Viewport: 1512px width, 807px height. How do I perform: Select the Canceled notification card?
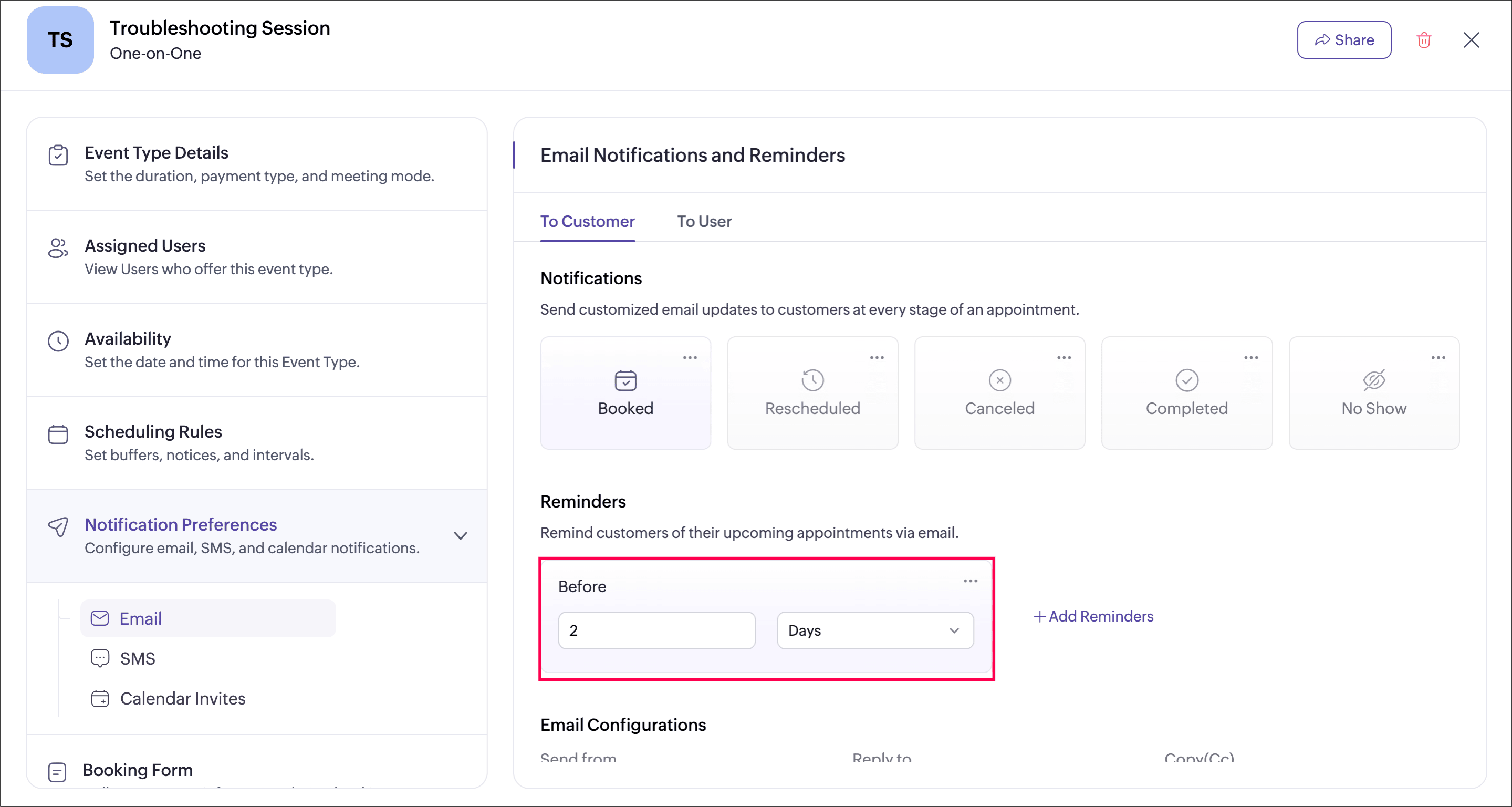point(999,394)
